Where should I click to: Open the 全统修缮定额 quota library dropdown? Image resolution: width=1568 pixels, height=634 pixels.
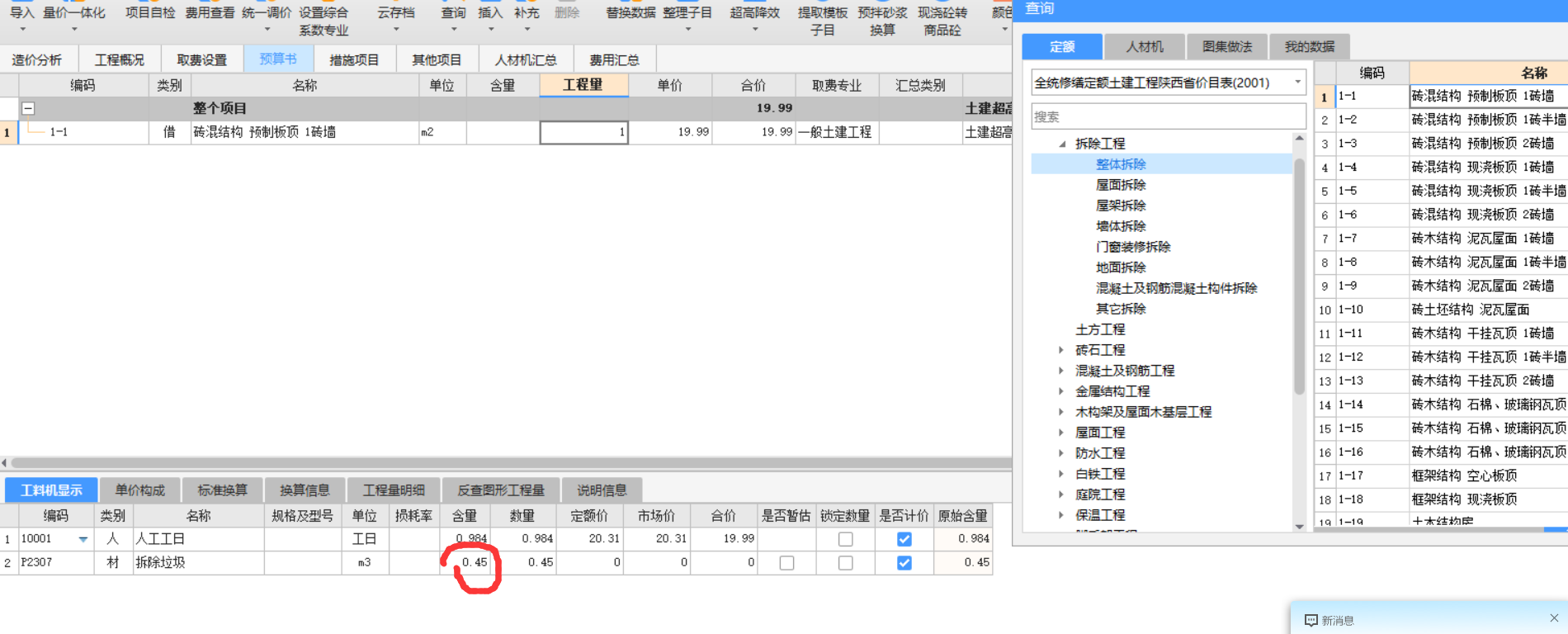coord(1297,83)
